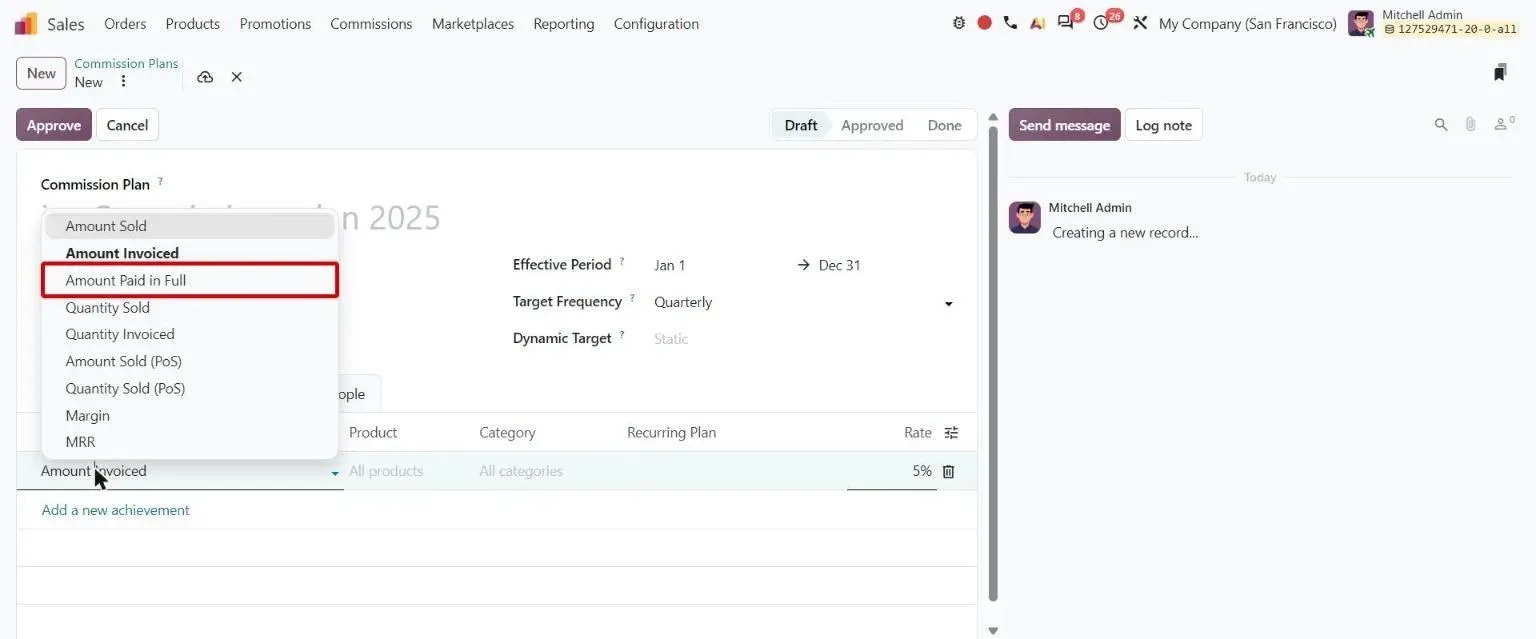The image size is (1536, 639).
Task: Click Send message button
Action: pos(1064,125)
